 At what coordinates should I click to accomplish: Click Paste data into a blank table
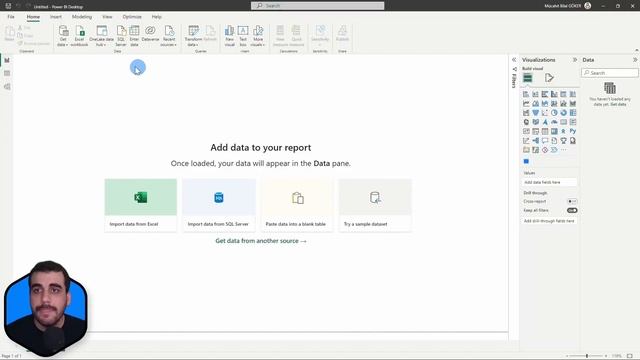(297, 205)
